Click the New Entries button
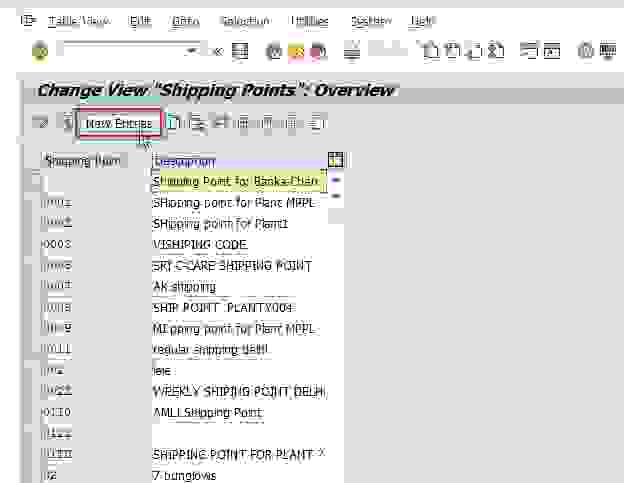Viewport: 624px width, 483px height. (119, 123)
